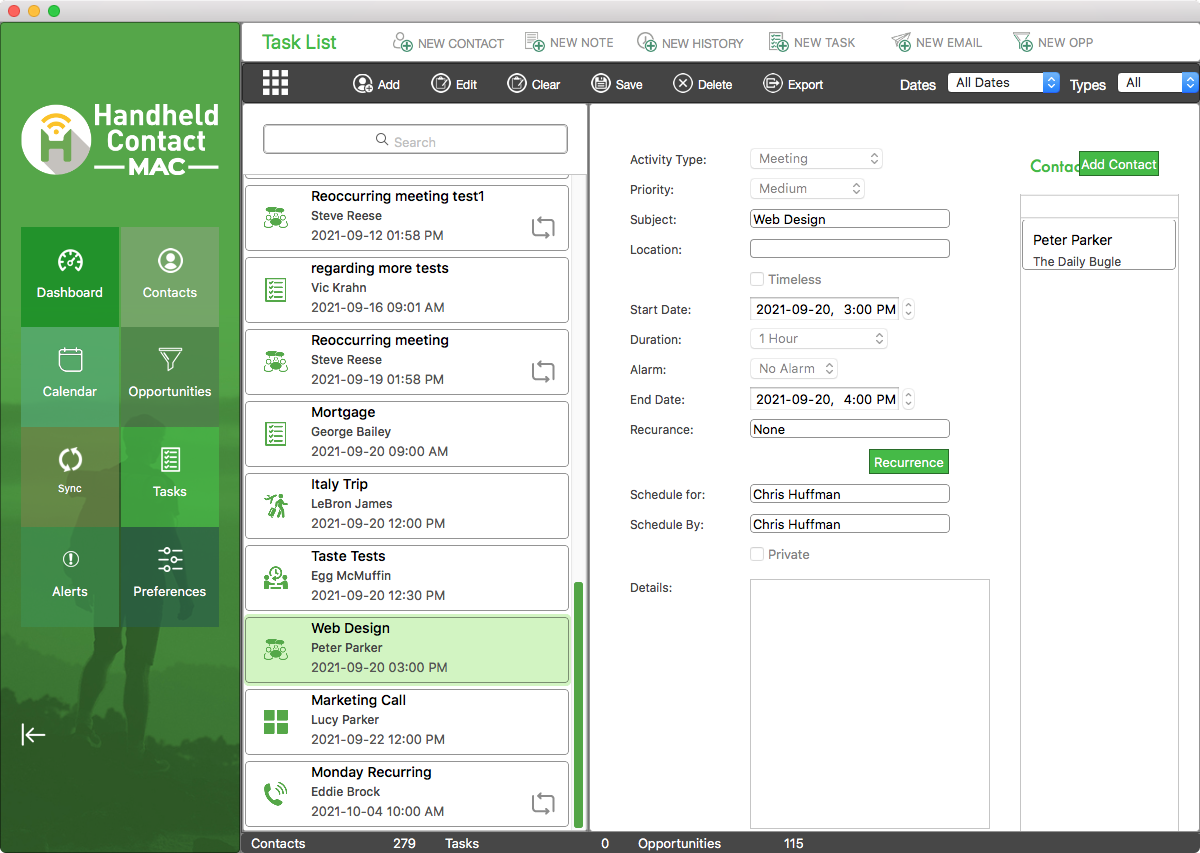
Task: Click the Save toolbar icon
Action: click(601, 84)
